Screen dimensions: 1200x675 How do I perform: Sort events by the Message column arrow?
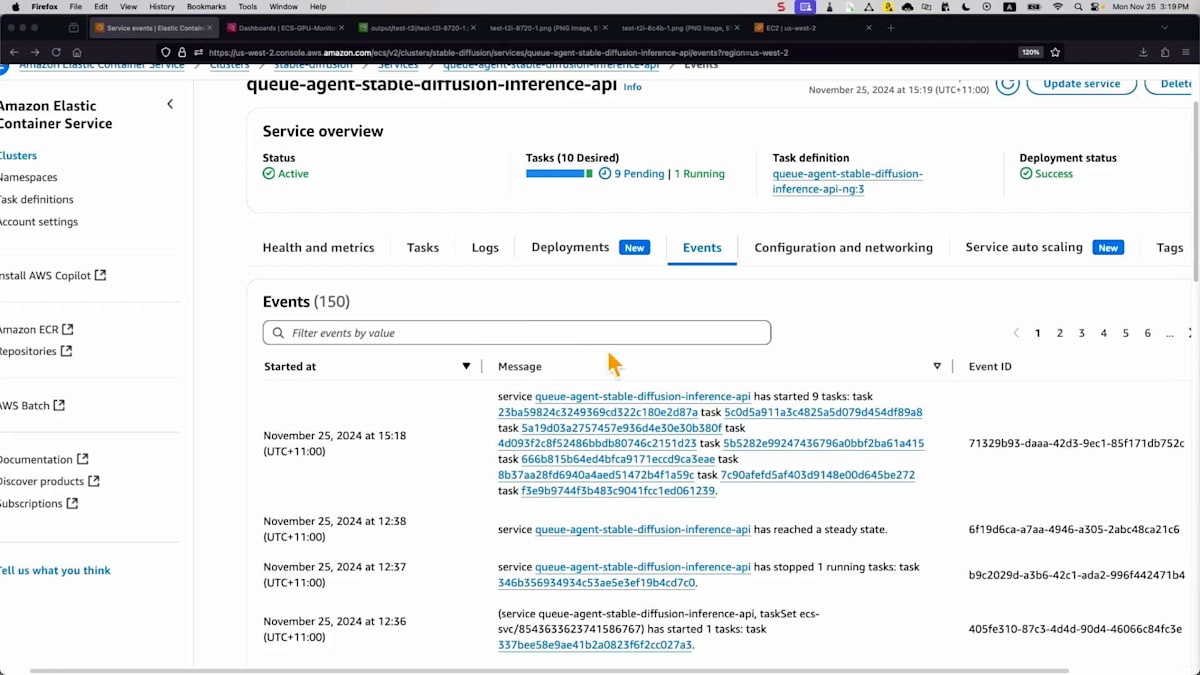(x=937, y=366)
